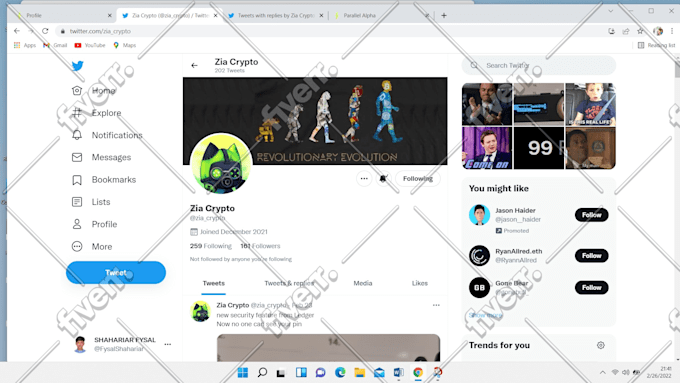Screen dimensions: 680x383
Task: Open the YouTube bookmark
Action: click(90, 45)
